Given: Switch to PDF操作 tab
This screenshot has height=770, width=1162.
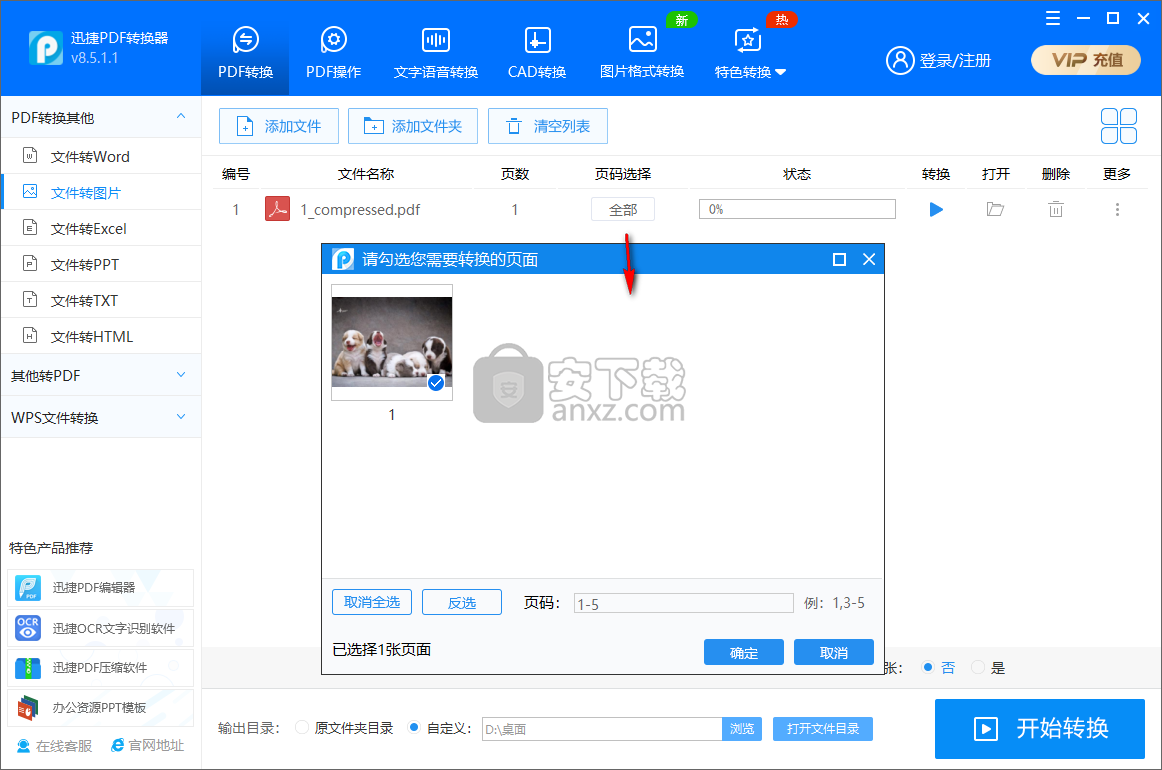Looking at the screenshot, I should point(333,52).
